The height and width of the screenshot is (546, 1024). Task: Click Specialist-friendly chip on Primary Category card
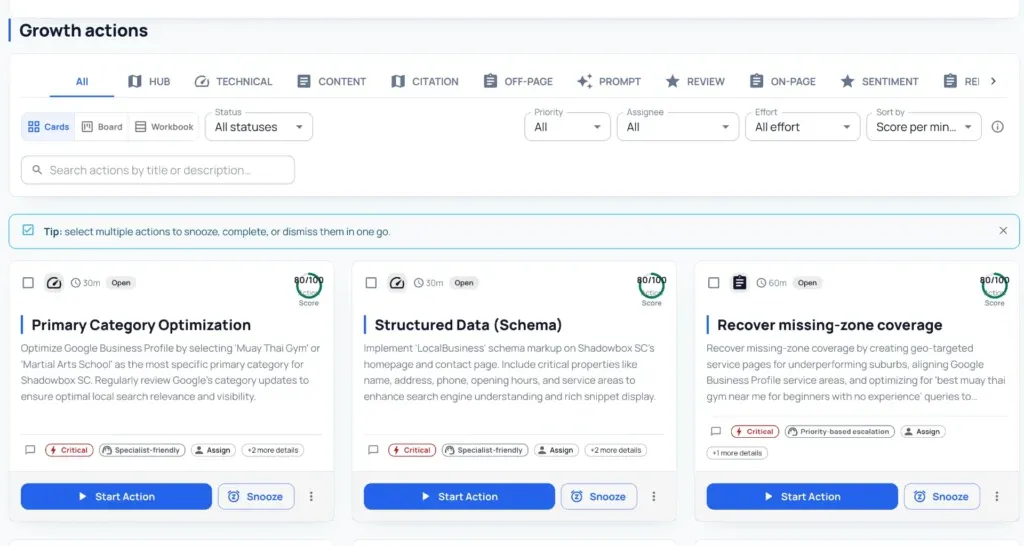pos(142,450)
